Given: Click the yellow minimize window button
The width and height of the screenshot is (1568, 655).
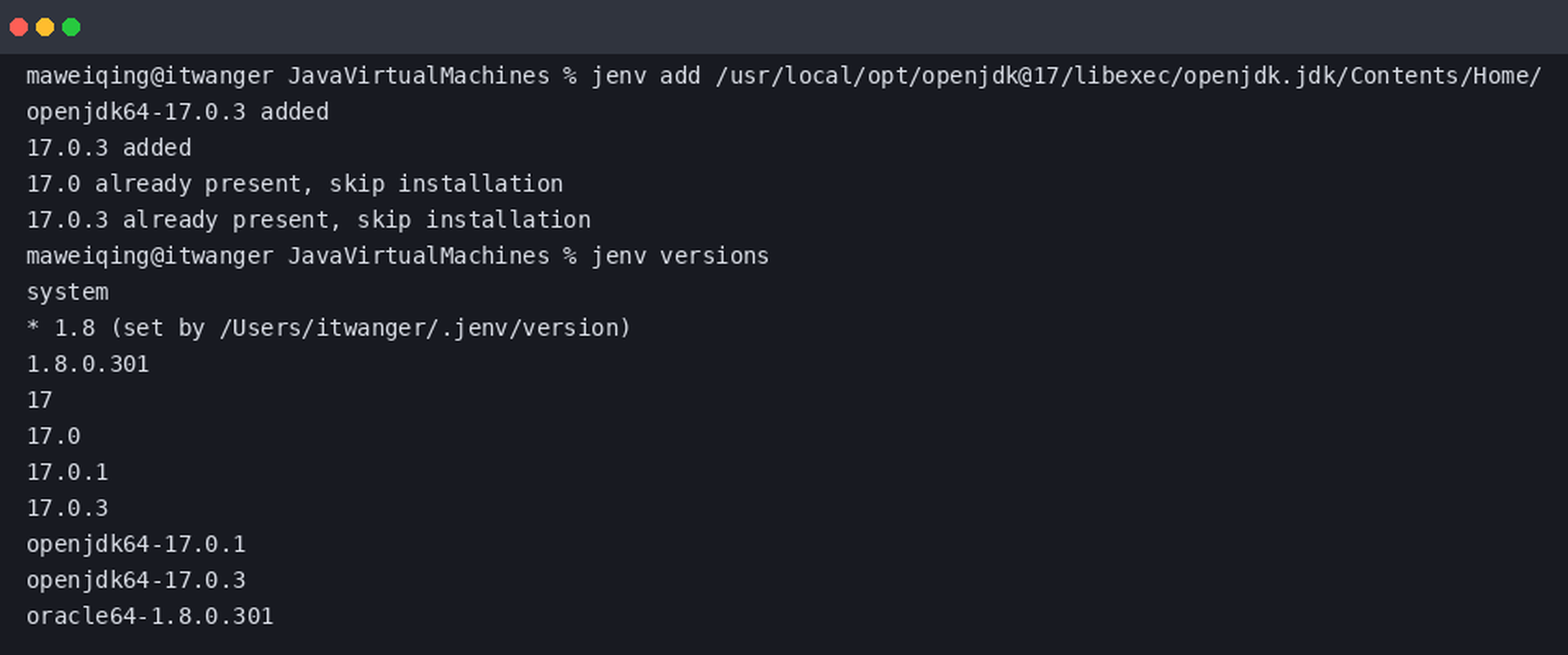Looking at the screenshot, I should [45, 27].
